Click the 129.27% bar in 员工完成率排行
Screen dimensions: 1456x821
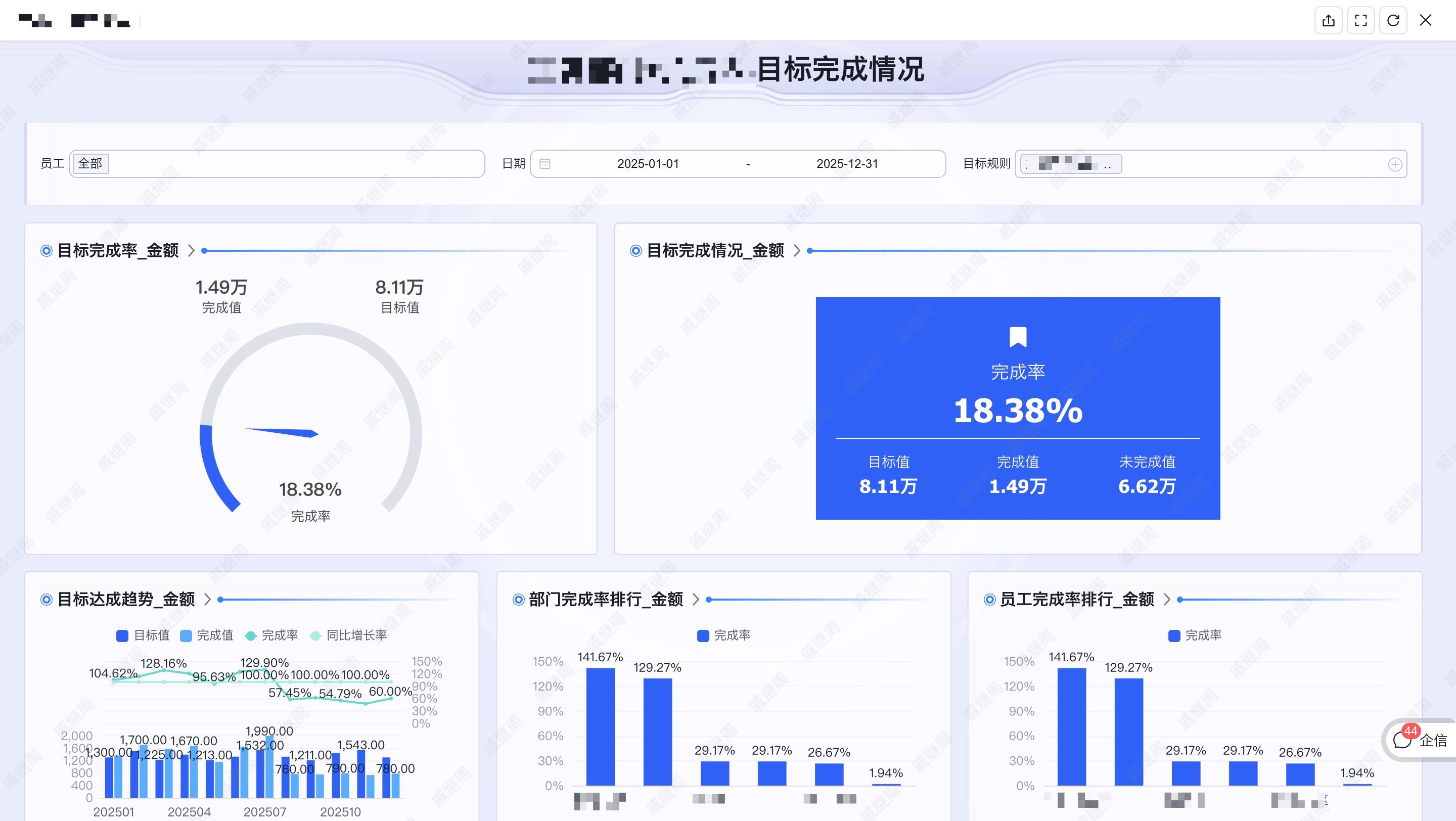click(1129, 732)
